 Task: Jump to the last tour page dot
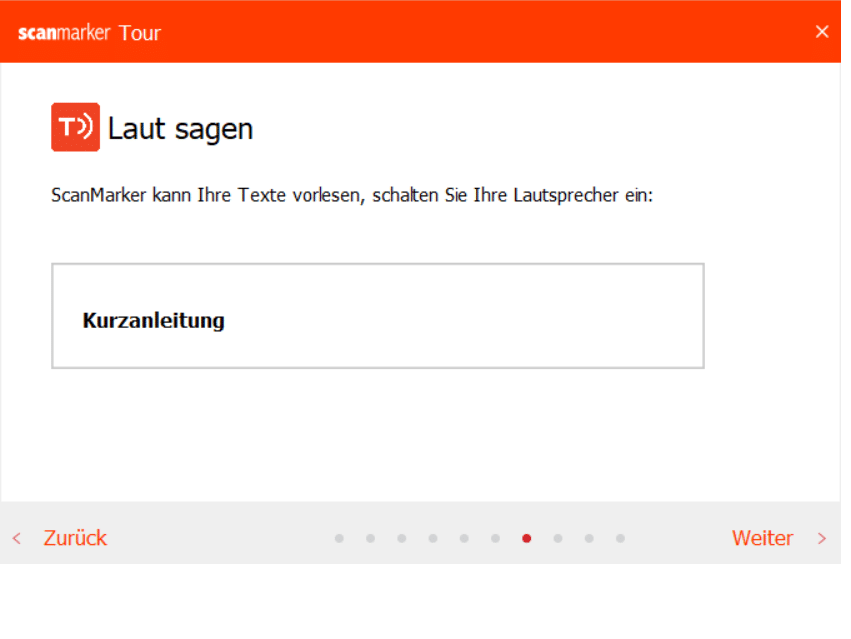(620, 538)
